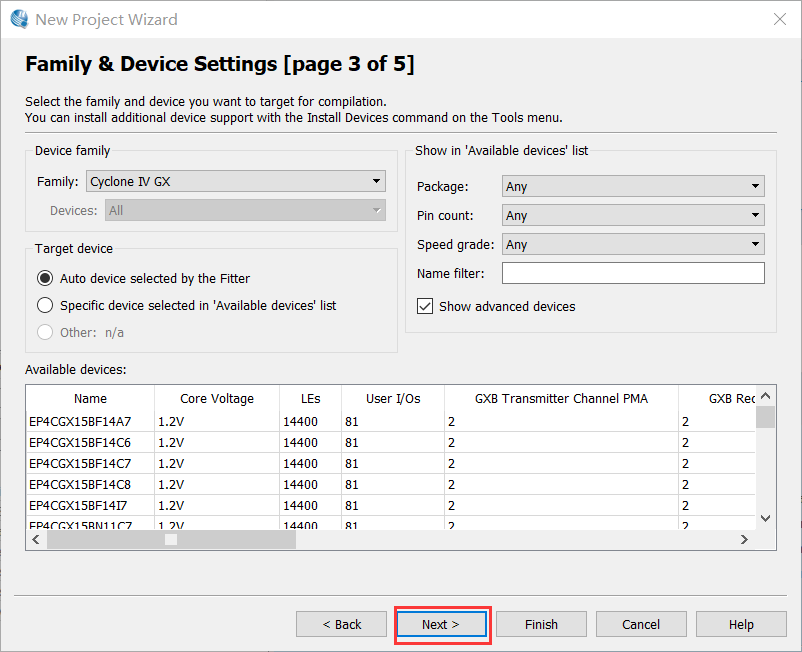The image size is (802, 652).
Task: Click the Name column header
Action: [90, 398]
